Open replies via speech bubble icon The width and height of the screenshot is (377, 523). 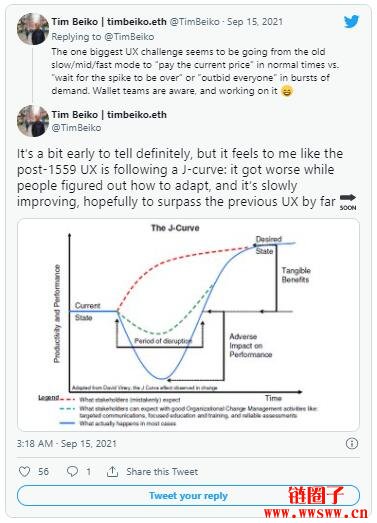72,471
